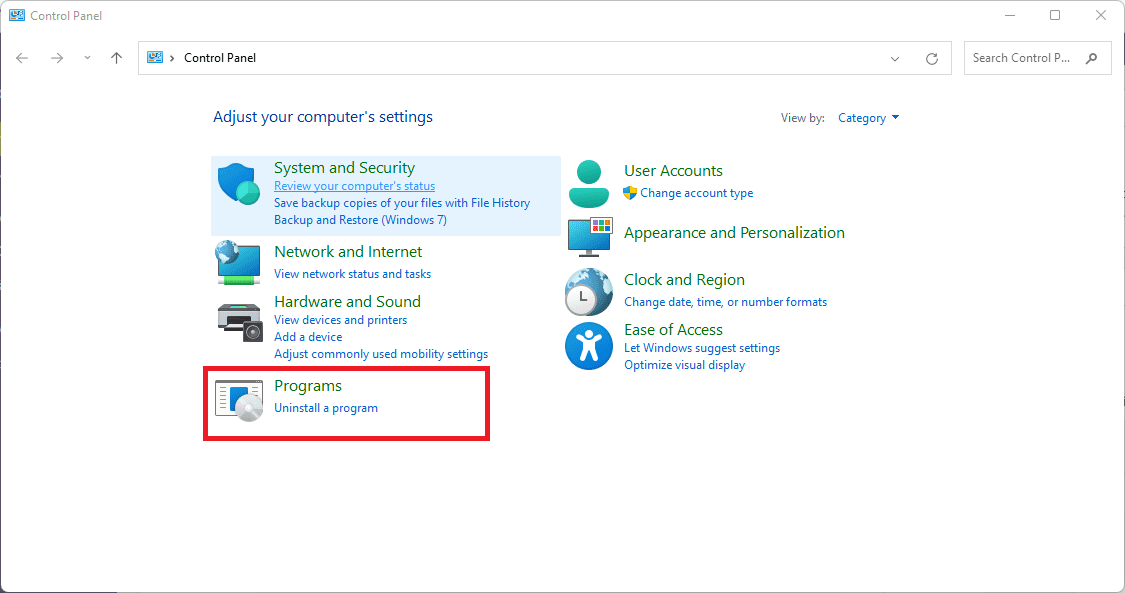Expand the address bar breadcrumb chevron
Viewport: 1125px width, 593px height.
click(x=172, y=58)
